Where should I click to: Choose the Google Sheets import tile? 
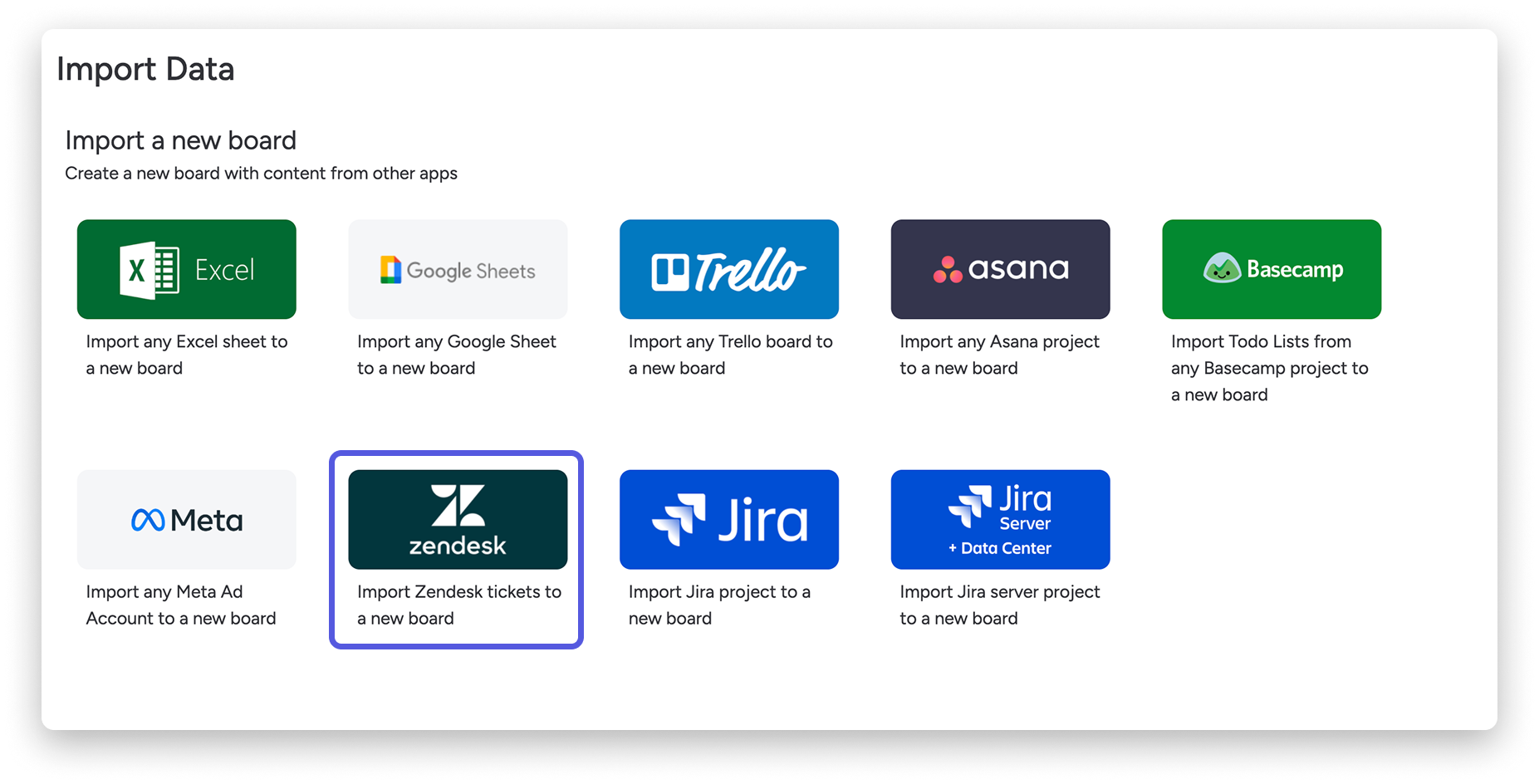point(458,269)
